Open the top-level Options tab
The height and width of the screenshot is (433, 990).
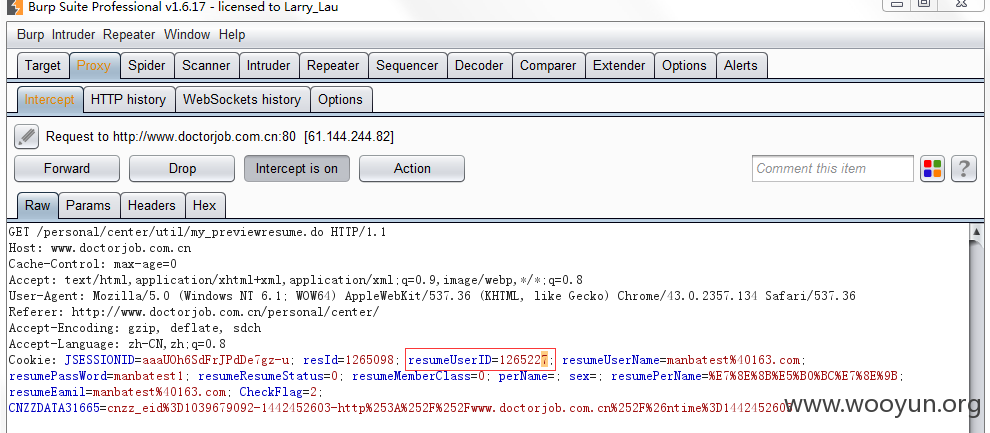(684, 66)
